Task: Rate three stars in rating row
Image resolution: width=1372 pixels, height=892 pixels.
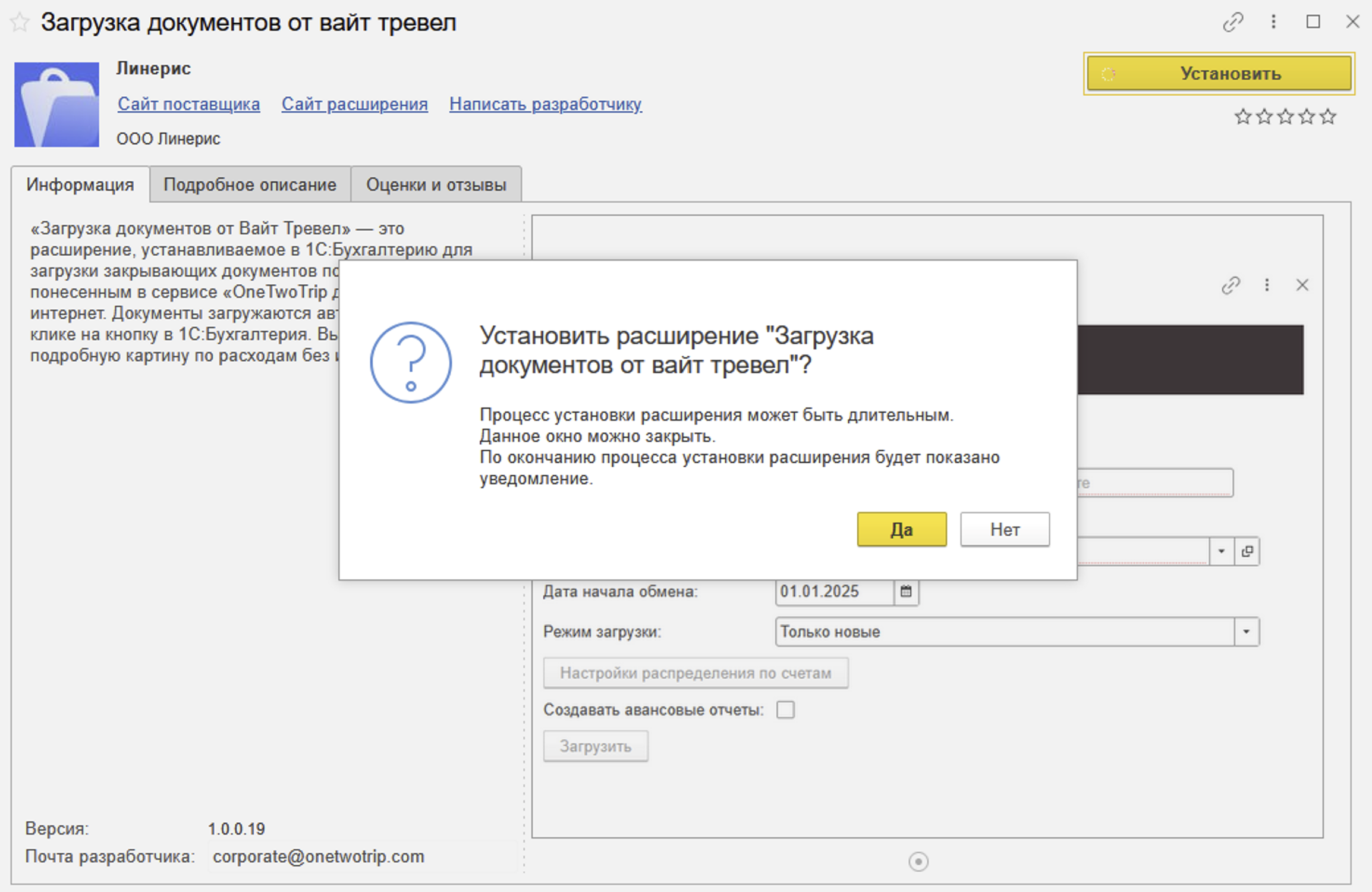Action: [1285, 117]
